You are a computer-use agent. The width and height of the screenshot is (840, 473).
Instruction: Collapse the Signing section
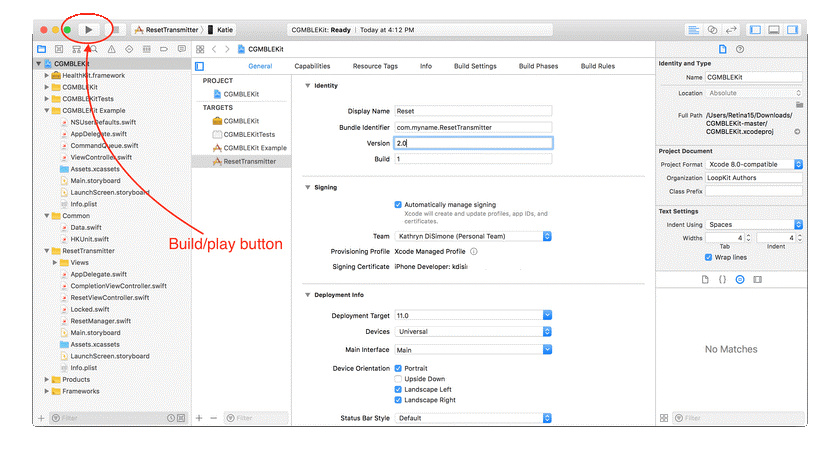pos(308,187)
